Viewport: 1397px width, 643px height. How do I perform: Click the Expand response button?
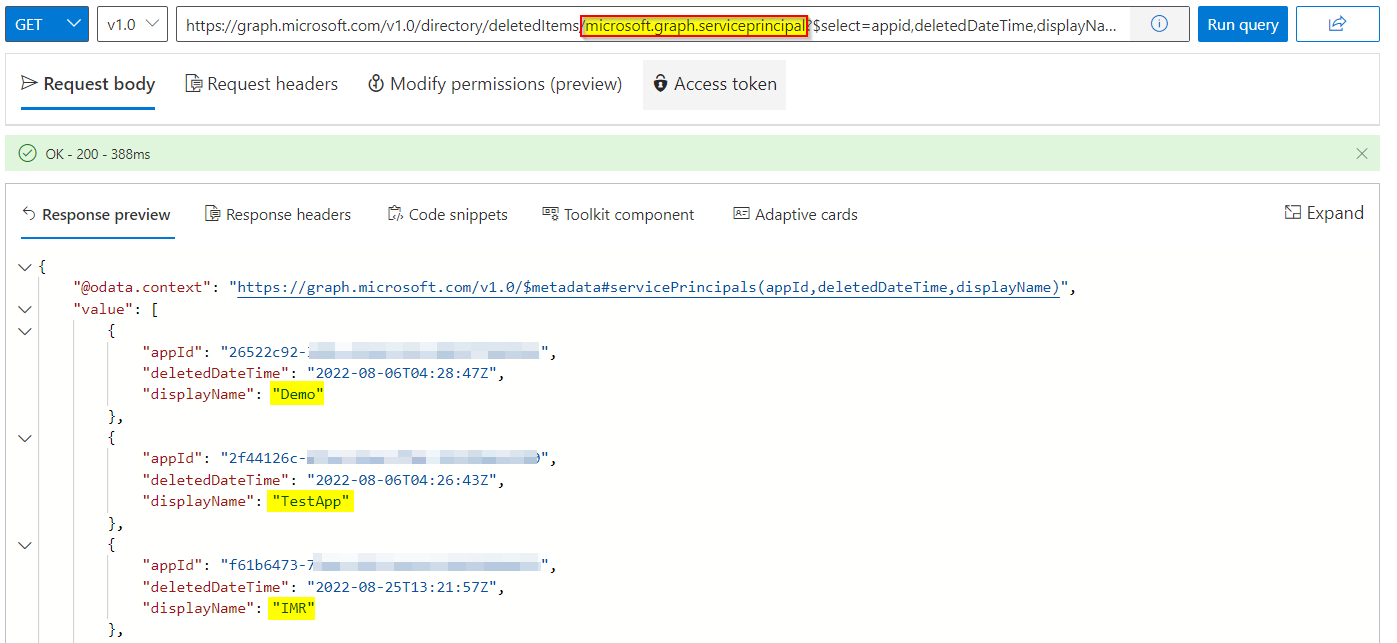click(1324, 213)
